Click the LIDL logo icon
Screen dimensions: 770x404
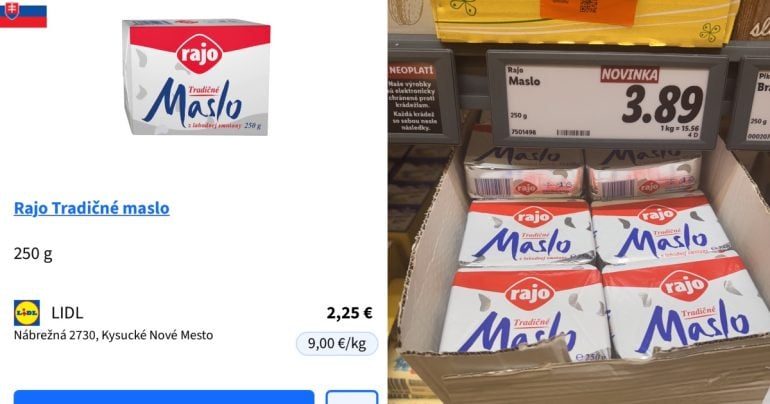(x=27, y=313)
